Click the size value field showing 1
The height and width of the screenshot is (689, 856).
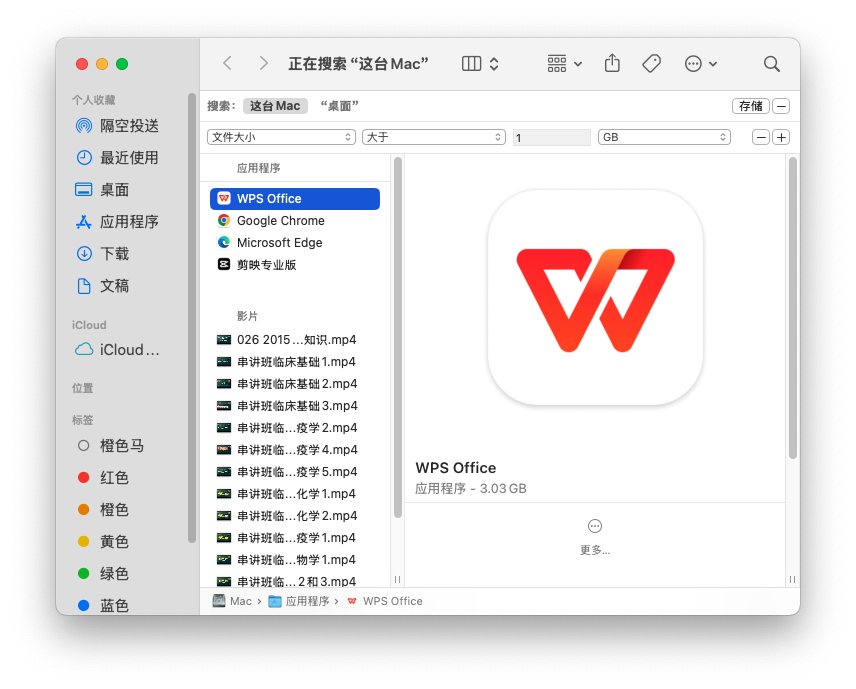pos(551,138)
